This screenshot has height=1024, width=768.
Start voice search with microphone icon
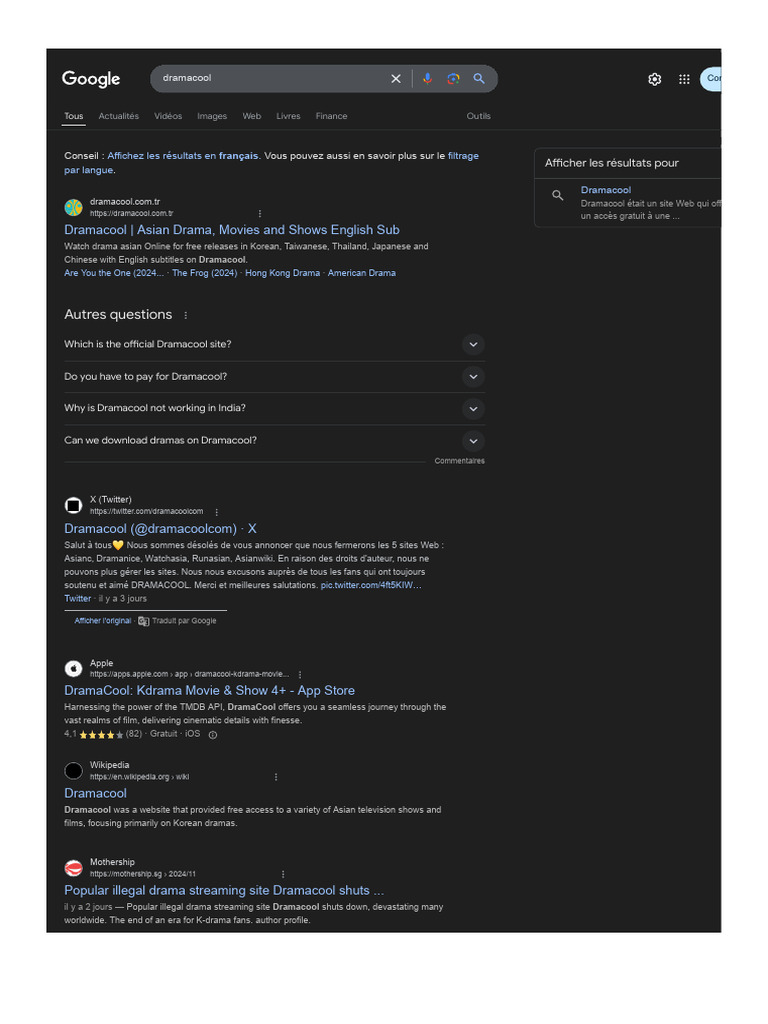pyautogui.click(x=427, y=79)
